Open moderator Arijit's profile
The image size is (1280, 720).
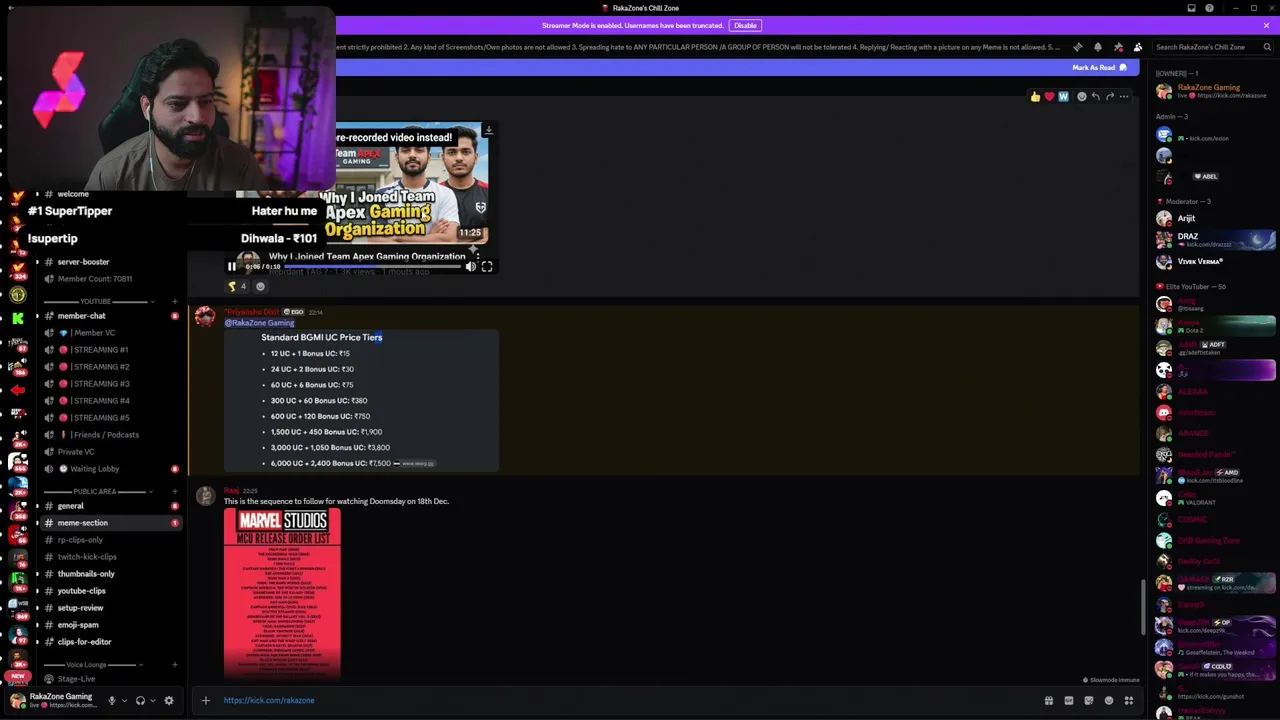(1215, 218)
